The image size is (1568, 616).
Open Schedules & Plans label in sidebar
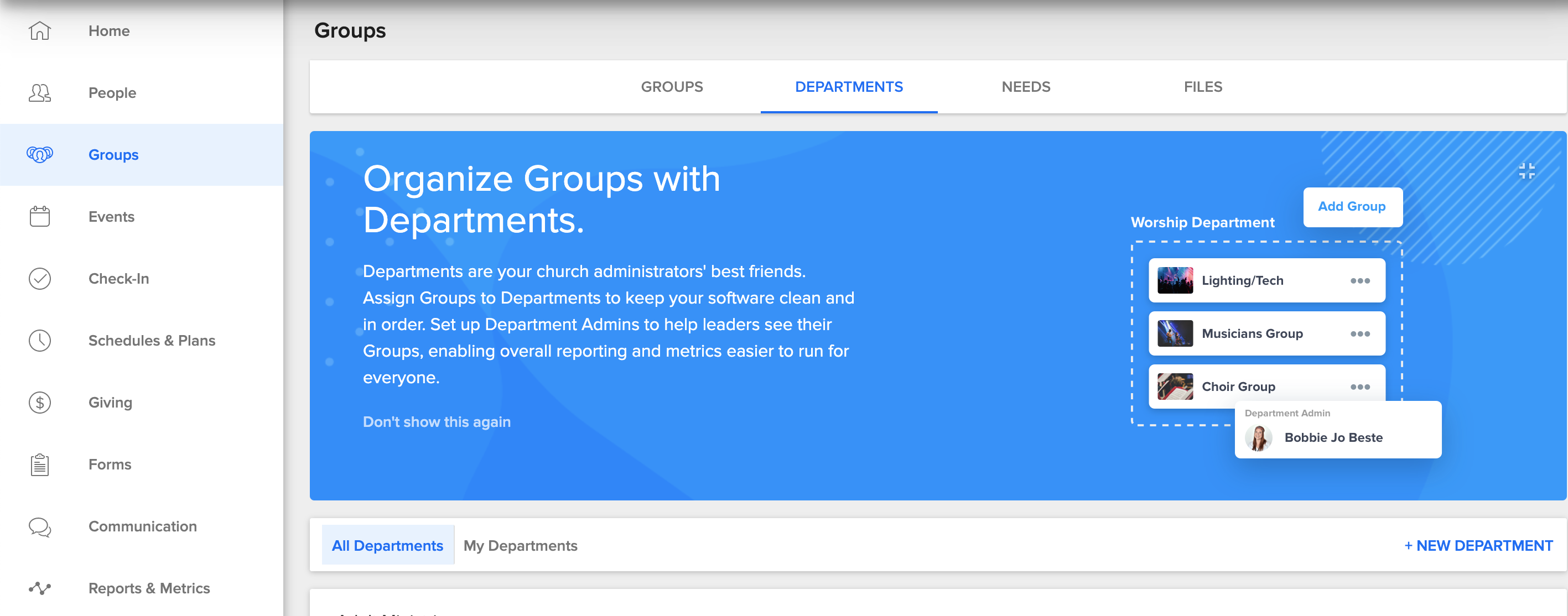(x=152, y=341)
